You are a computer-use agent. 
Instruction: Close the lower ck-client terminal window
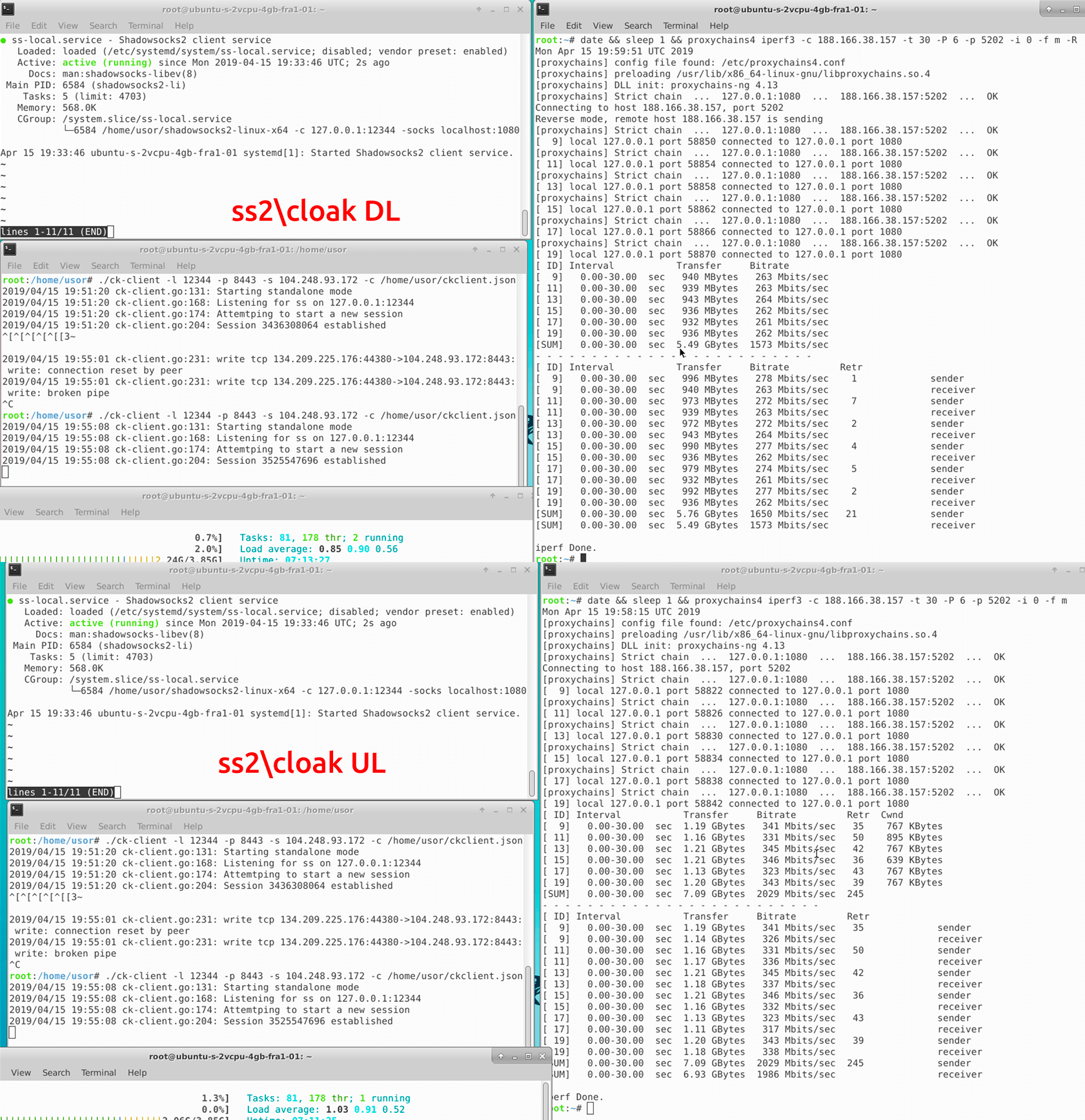pyautogui.click(x=523, y=810)
